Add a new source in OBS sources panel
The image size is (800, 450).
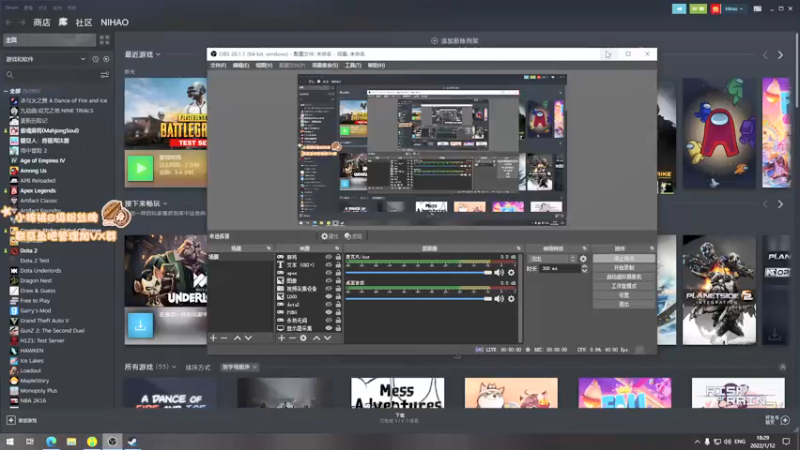coord(282,338)
